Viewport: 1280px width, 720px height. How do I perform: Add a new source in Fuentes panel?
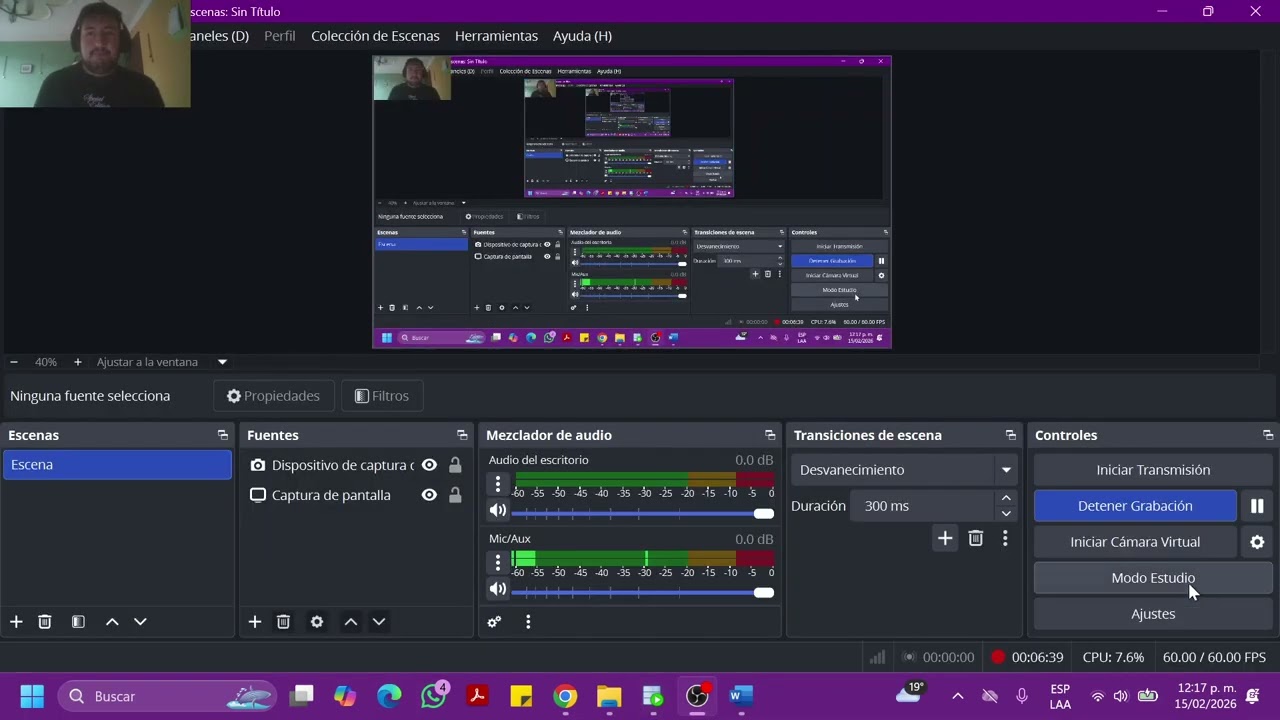[255, 622]
